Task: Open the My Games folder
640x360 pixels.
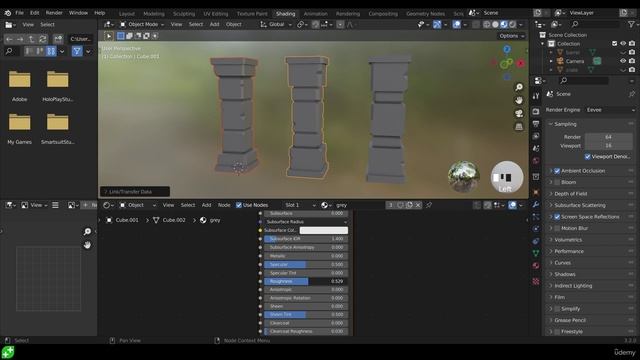Action: pos(19,128)
